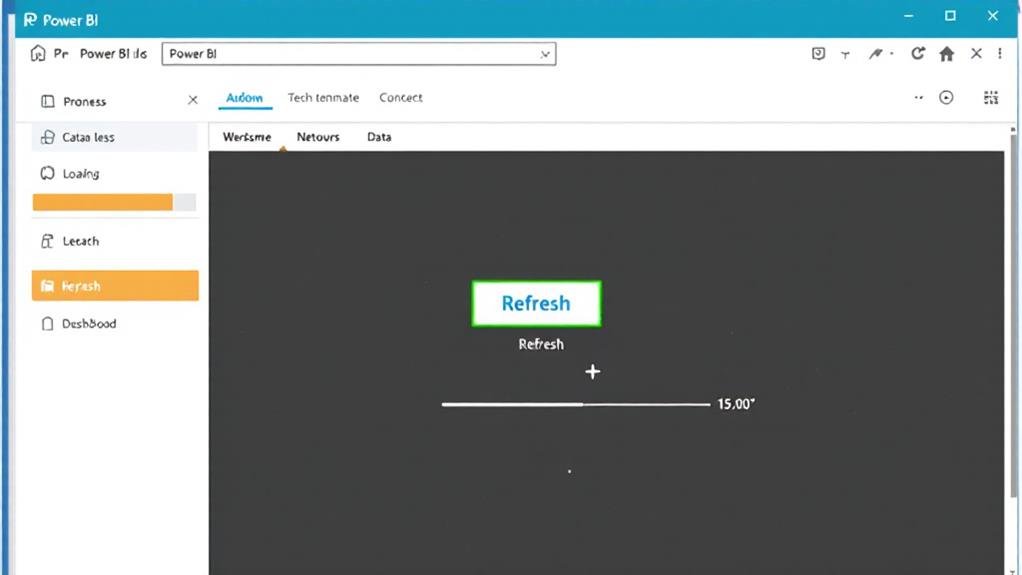Click the Proness panel icon
The height and width of the screenshot is (575, 1022).
pos(48,101)
